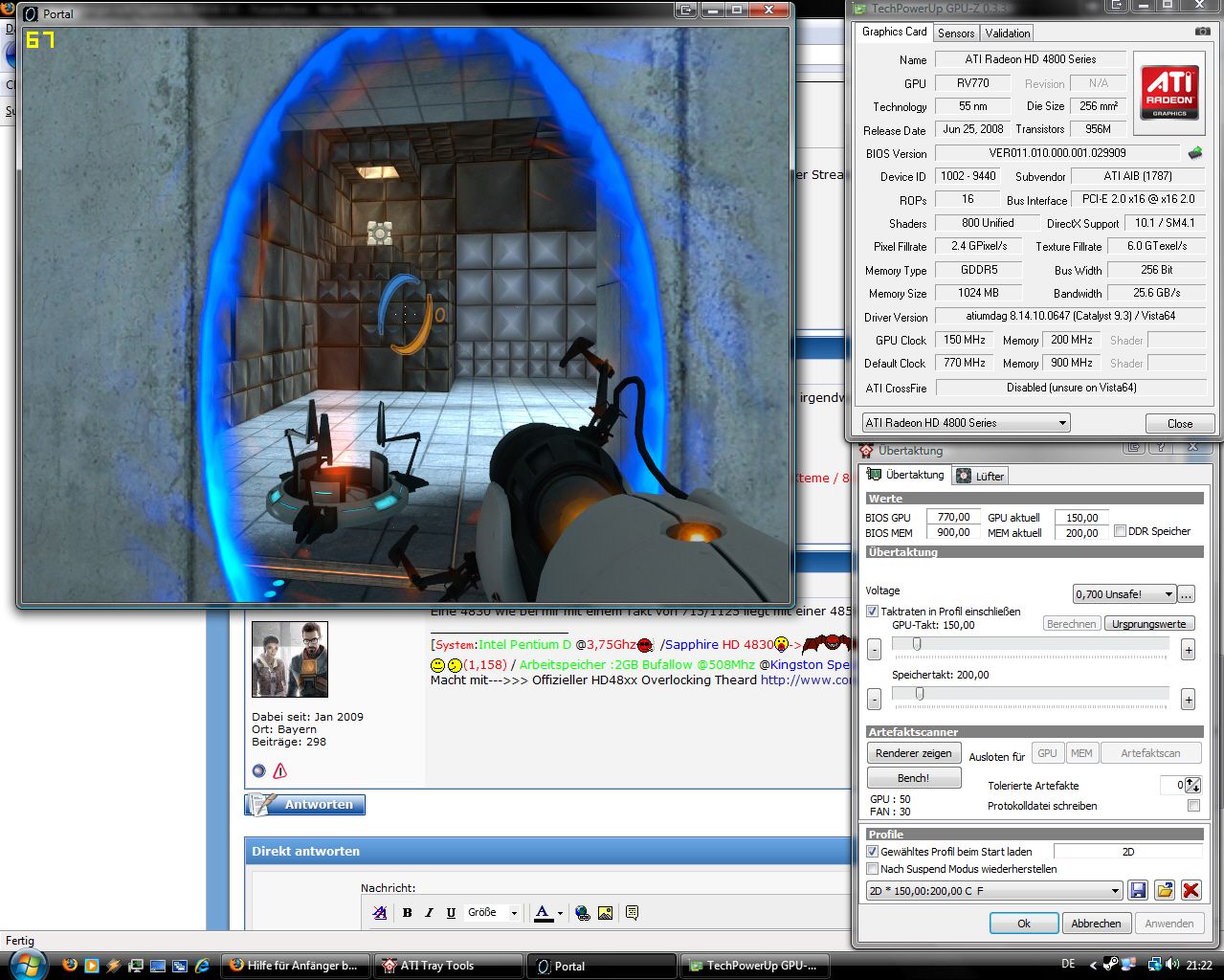The image size is (1224, 980).
Task: Launch Internet Explorer from quick launch
Action: tap(202, 966)
